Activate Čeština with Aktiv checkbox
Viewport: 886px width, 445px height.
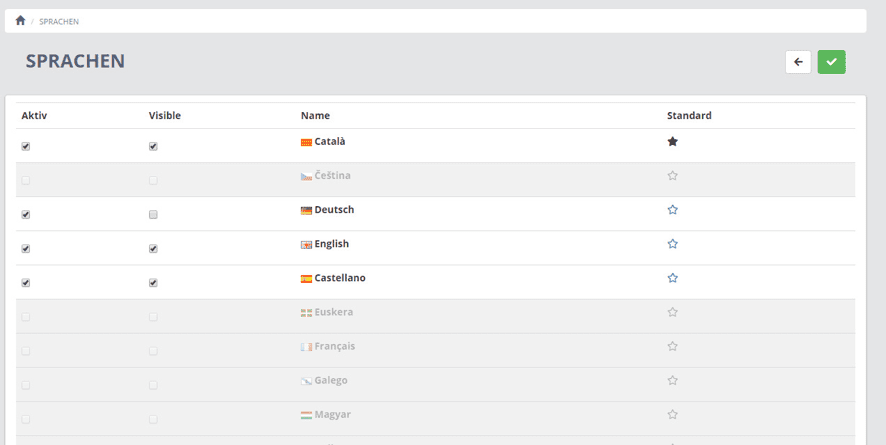(x=25, y=181)
